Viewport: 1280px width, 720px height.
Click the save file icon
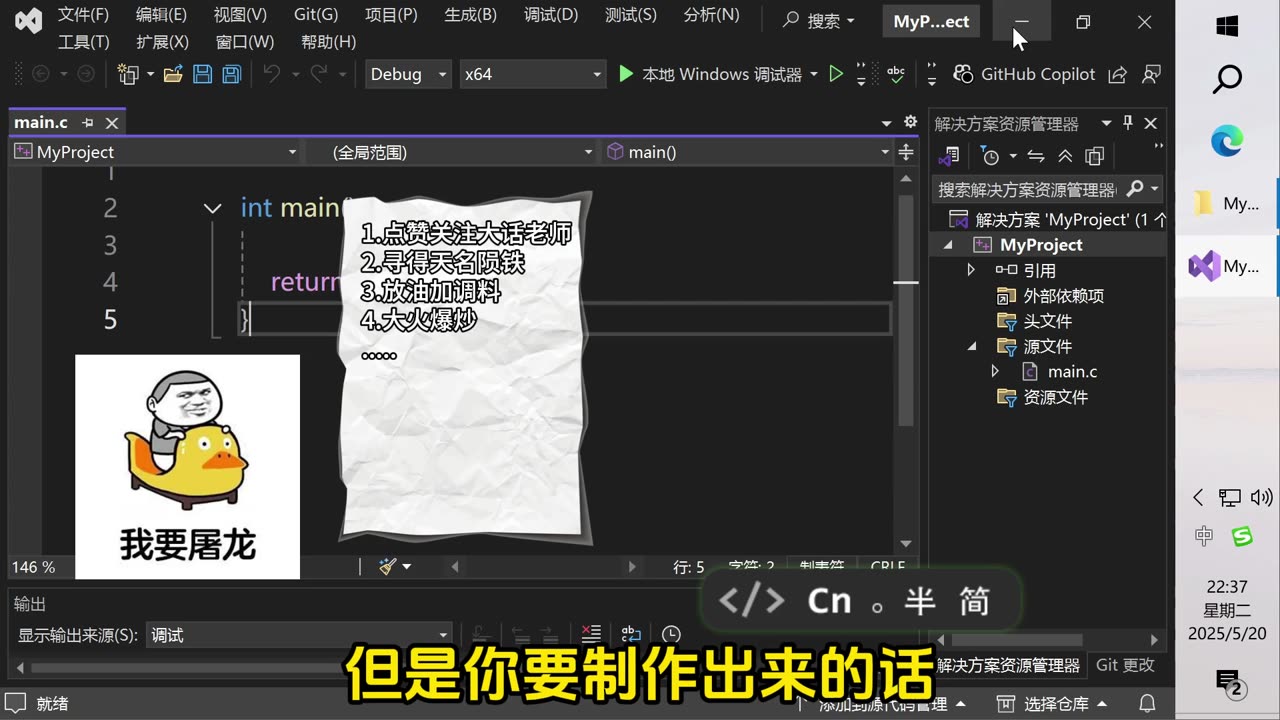[x=202, y=74]
